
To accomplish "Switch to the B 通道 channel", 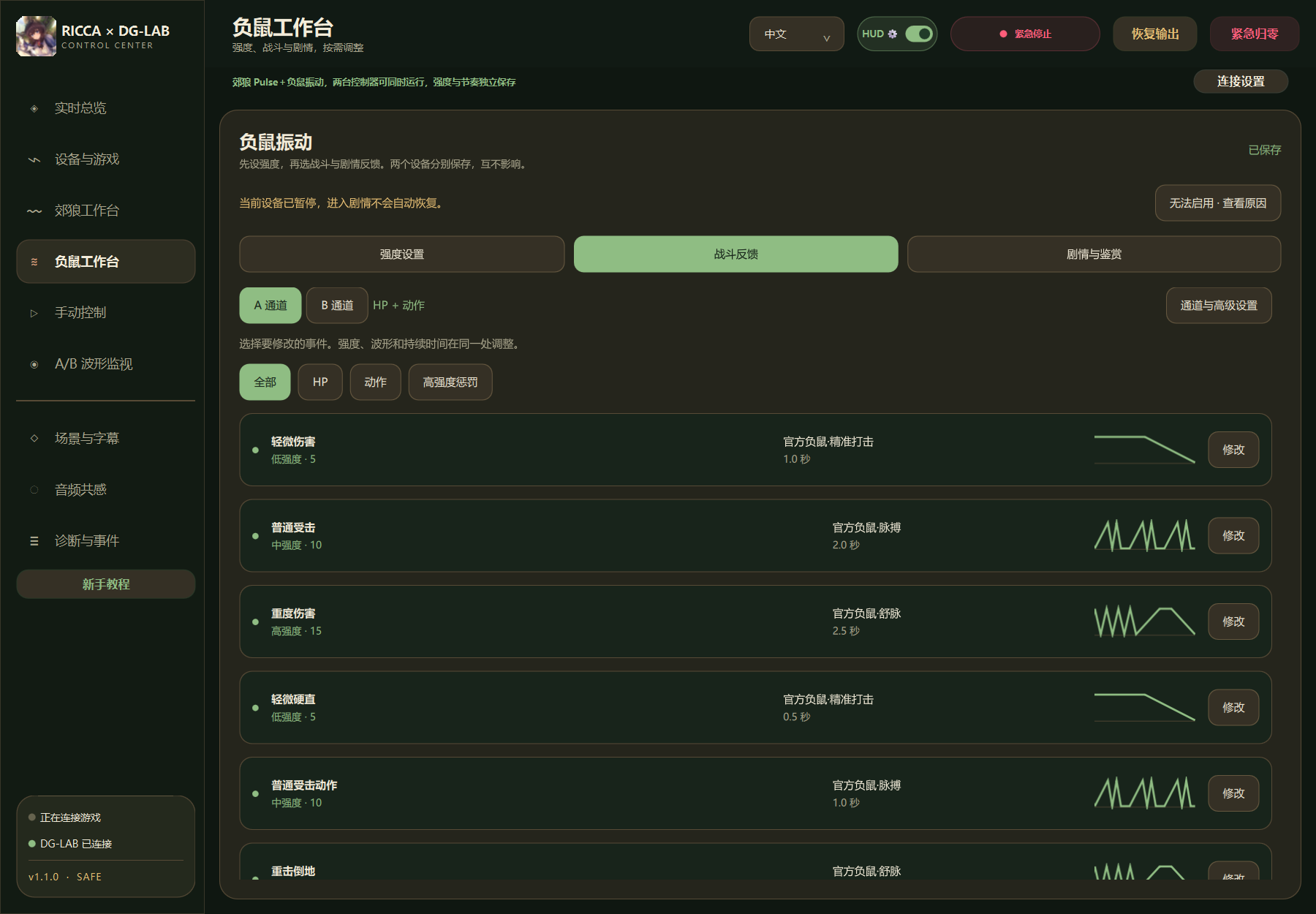I will pyautogui.click(x=337, y=305).
